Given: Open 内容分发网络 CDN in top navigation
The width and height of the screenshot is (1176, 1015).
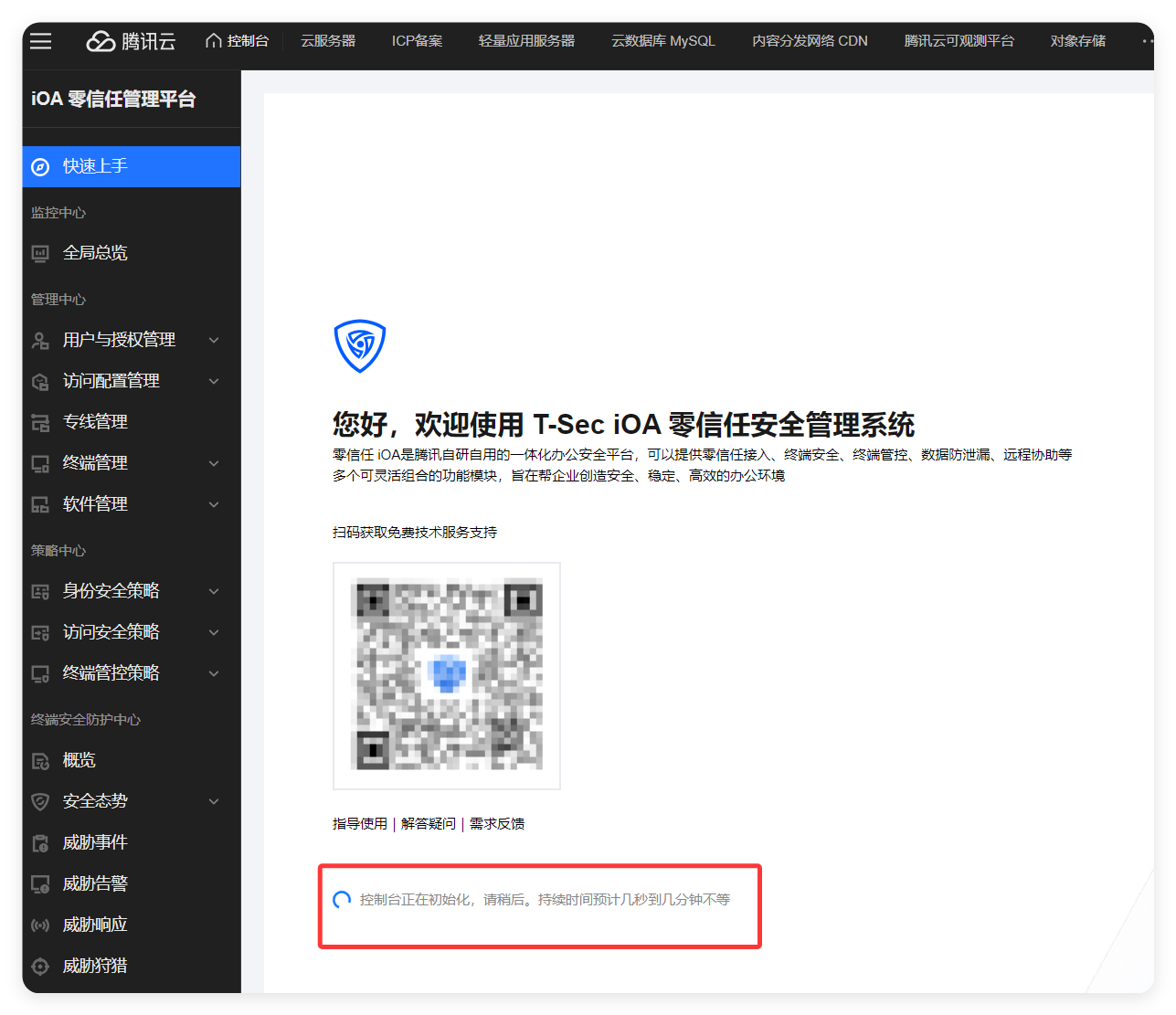Looking at the screenshot, I should [810, 41].
